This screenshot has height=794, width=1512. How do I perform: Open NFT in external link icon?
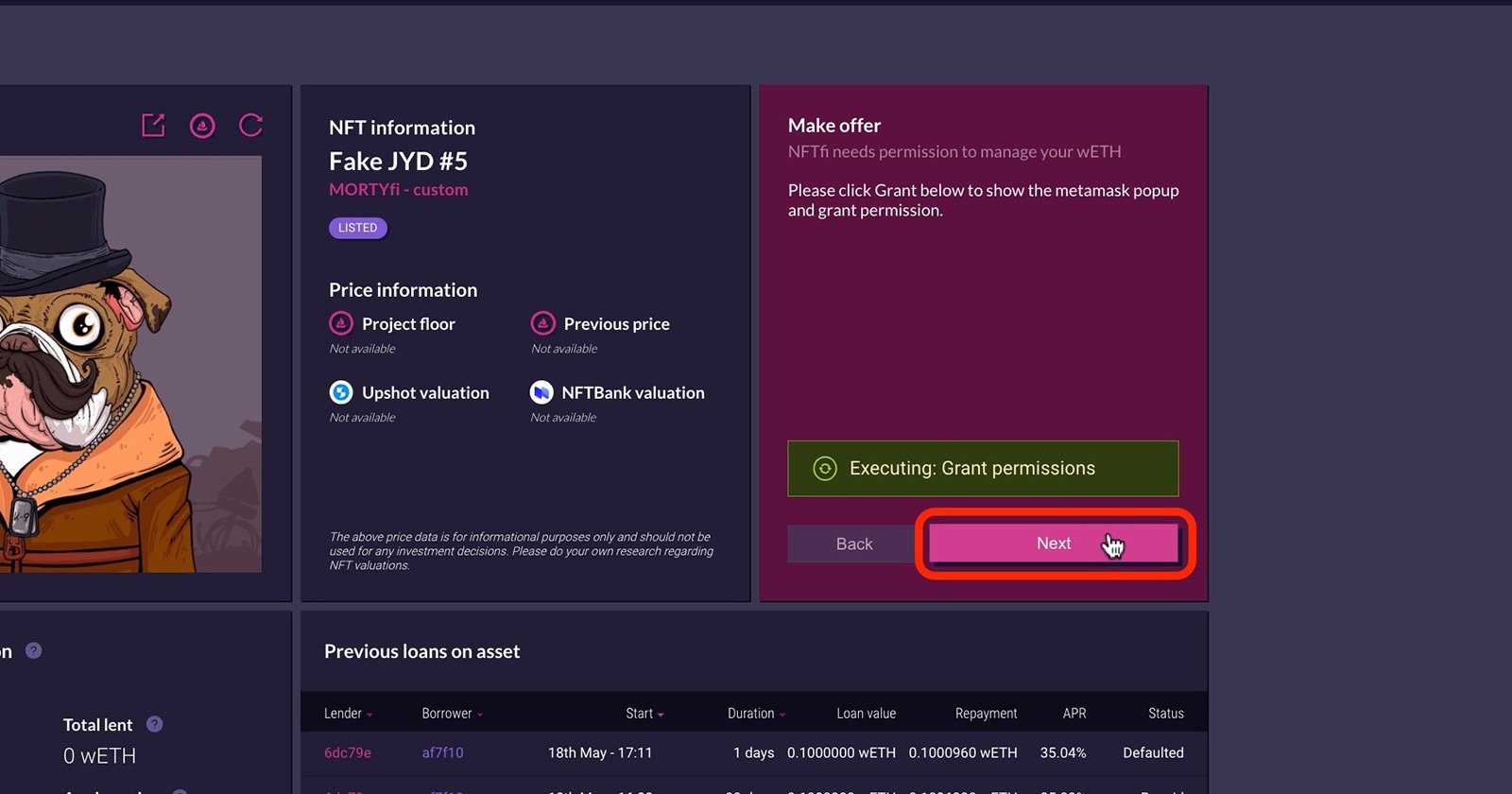pyautogui.click(x=153, y=125)
